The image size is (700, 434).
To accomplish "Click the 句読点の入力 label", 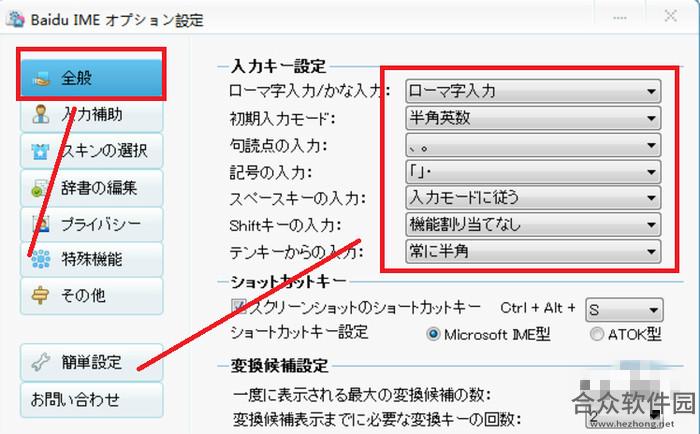I will pyautogui.click(x=279, y=146).
